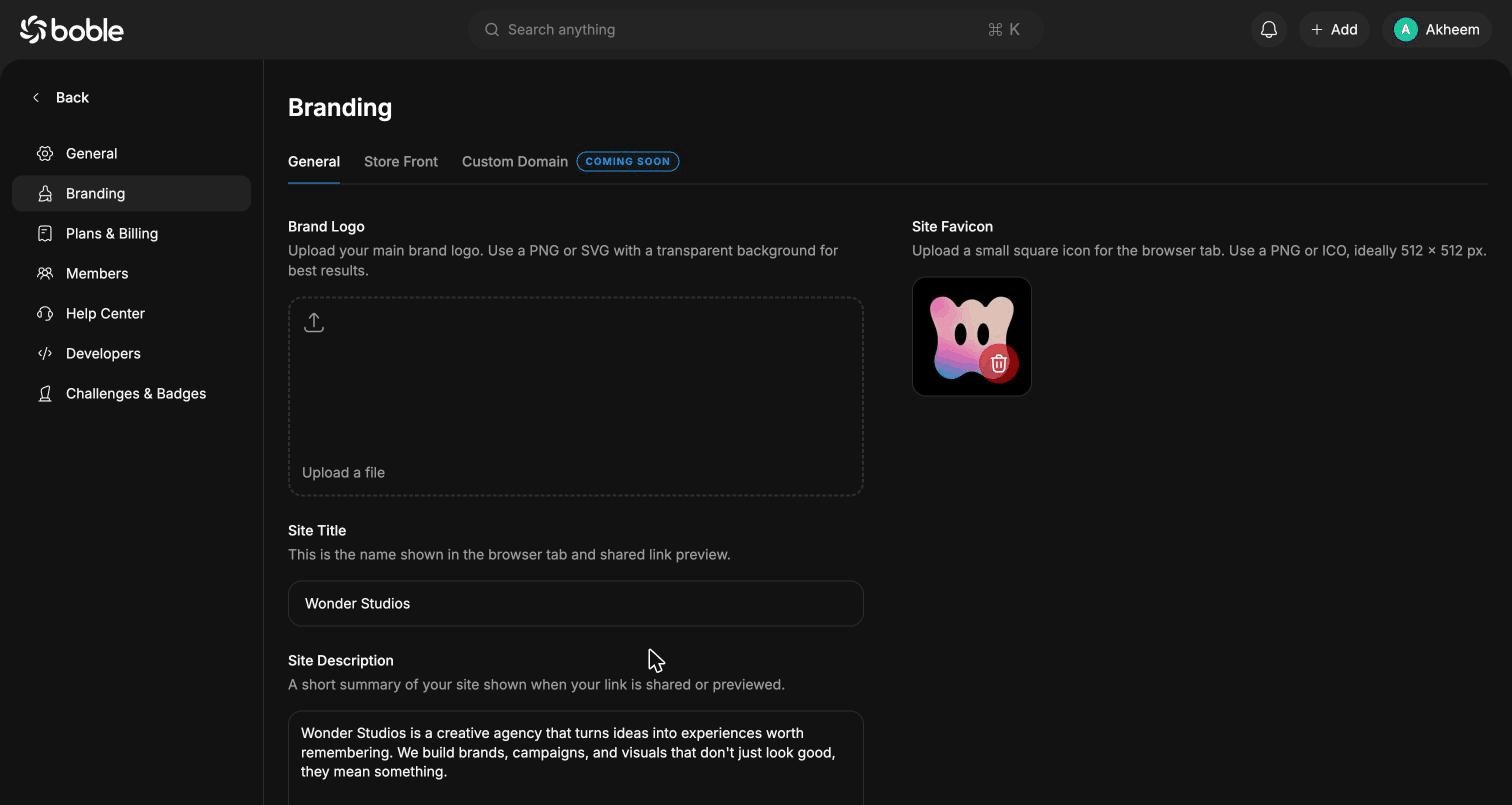Click the Developers code icon
1512x805 pixels.
point(45,353)
